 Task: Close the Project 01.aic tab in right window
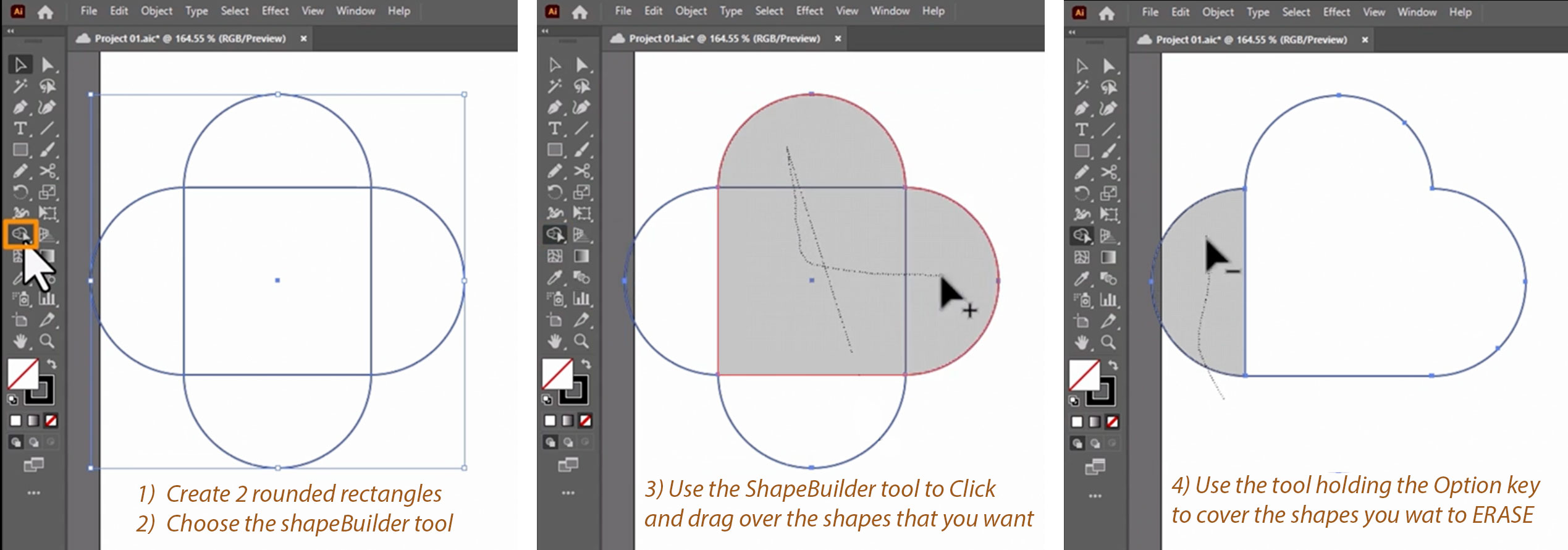(x=1365, y=40)
